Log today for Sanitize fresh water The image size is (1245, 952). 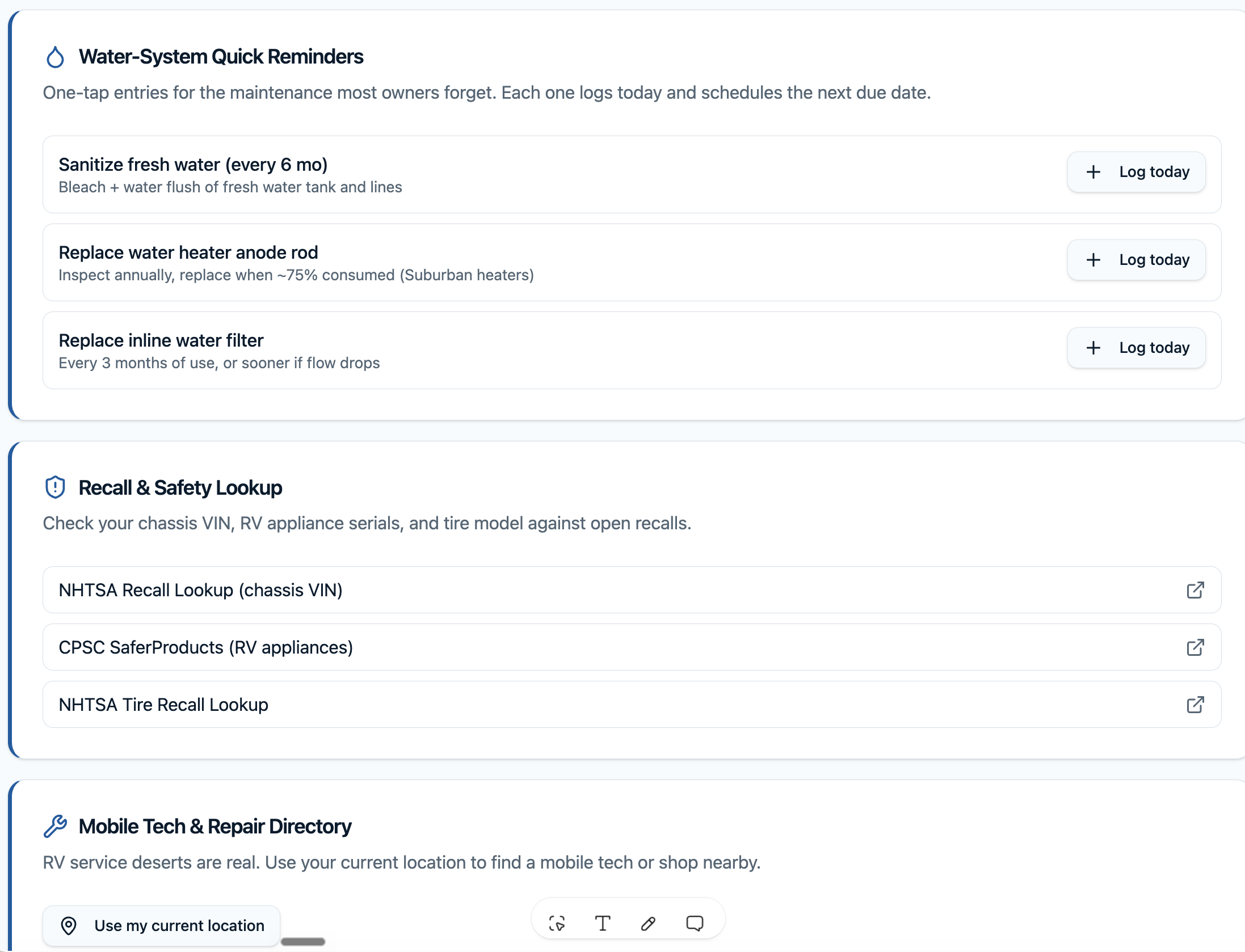pos(1136,172)
